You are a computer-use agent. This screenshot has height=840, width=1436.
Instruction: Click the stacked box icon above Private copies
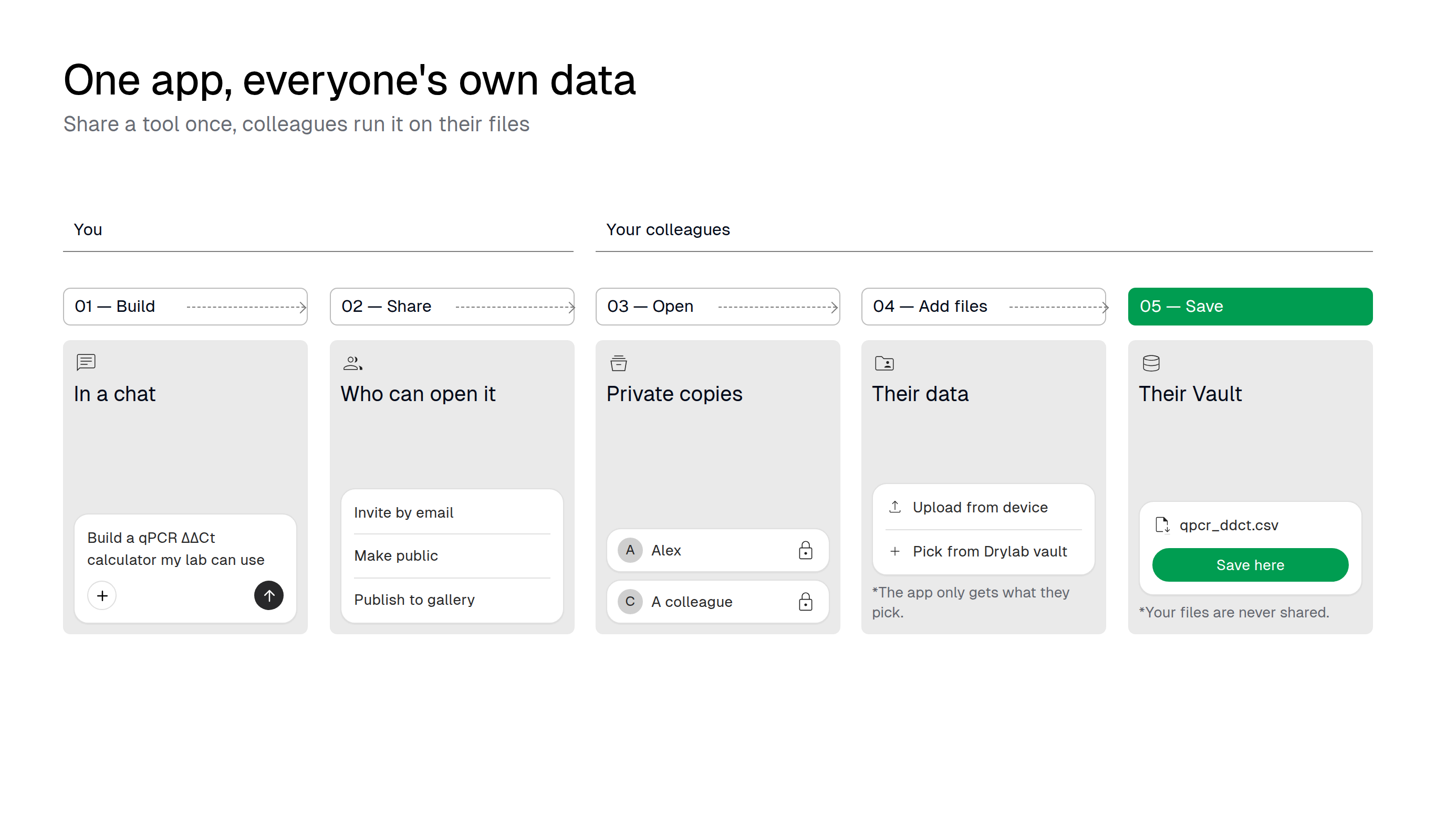coord(618,363)
